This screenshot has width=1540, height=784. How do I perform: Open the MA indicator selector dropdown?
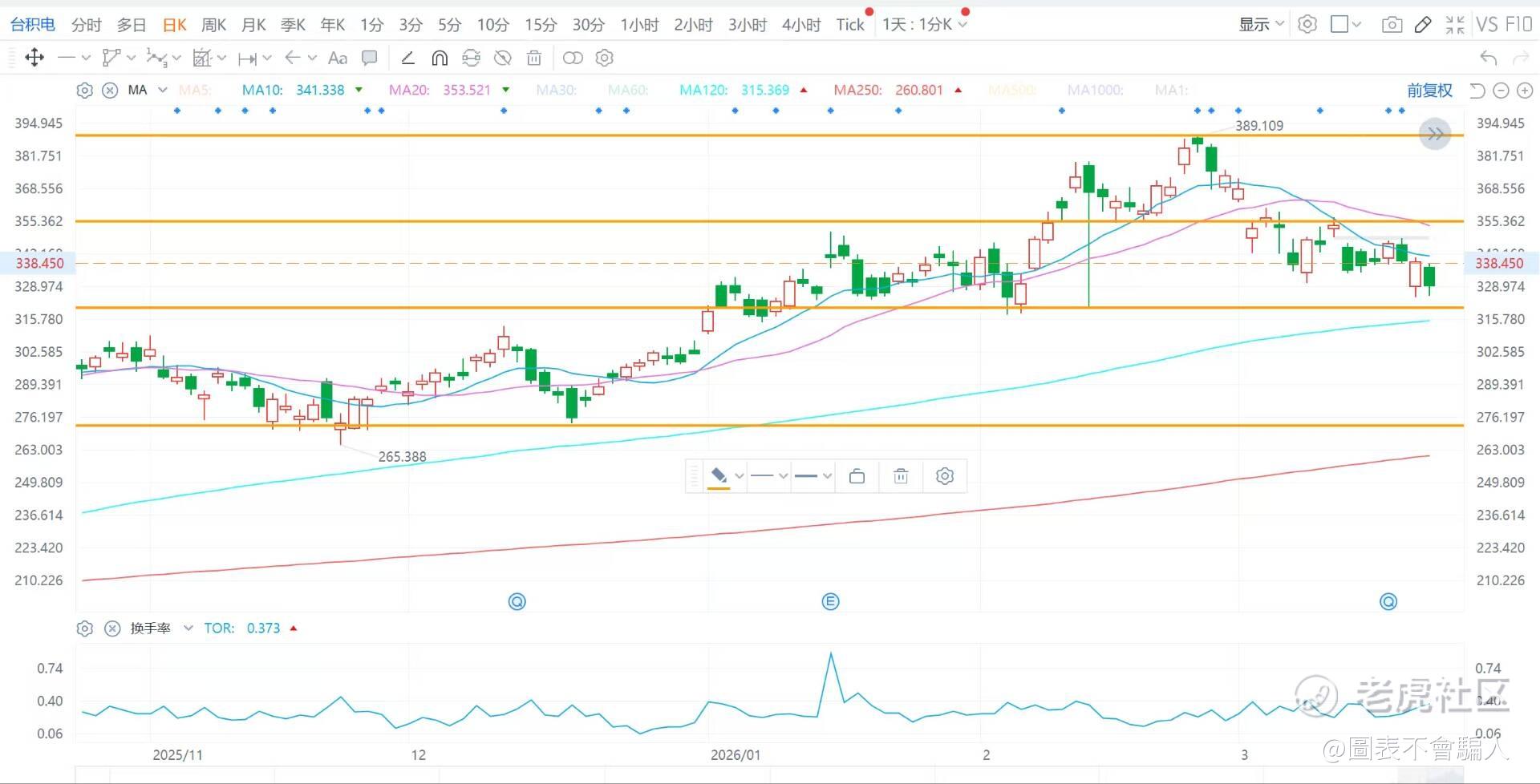point(163,90)
